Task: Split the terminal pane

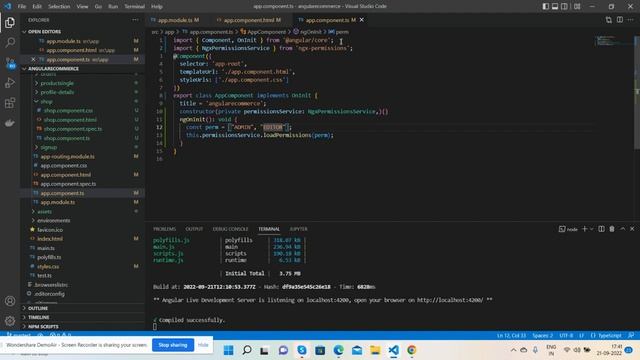Action: (x=601, y=229)
